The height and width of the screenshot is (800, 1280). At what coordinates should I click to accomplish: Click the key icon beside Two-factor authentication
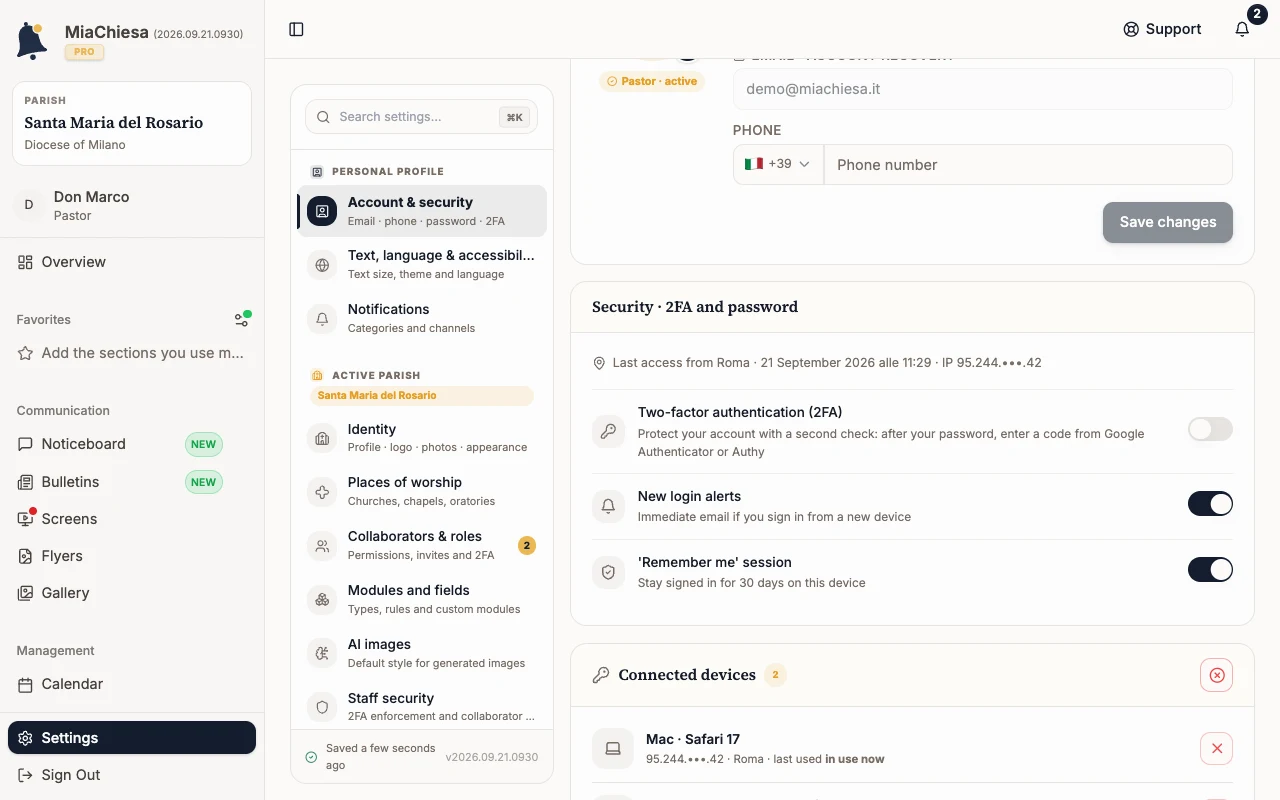pyautogui.click(x=608, y=431)
